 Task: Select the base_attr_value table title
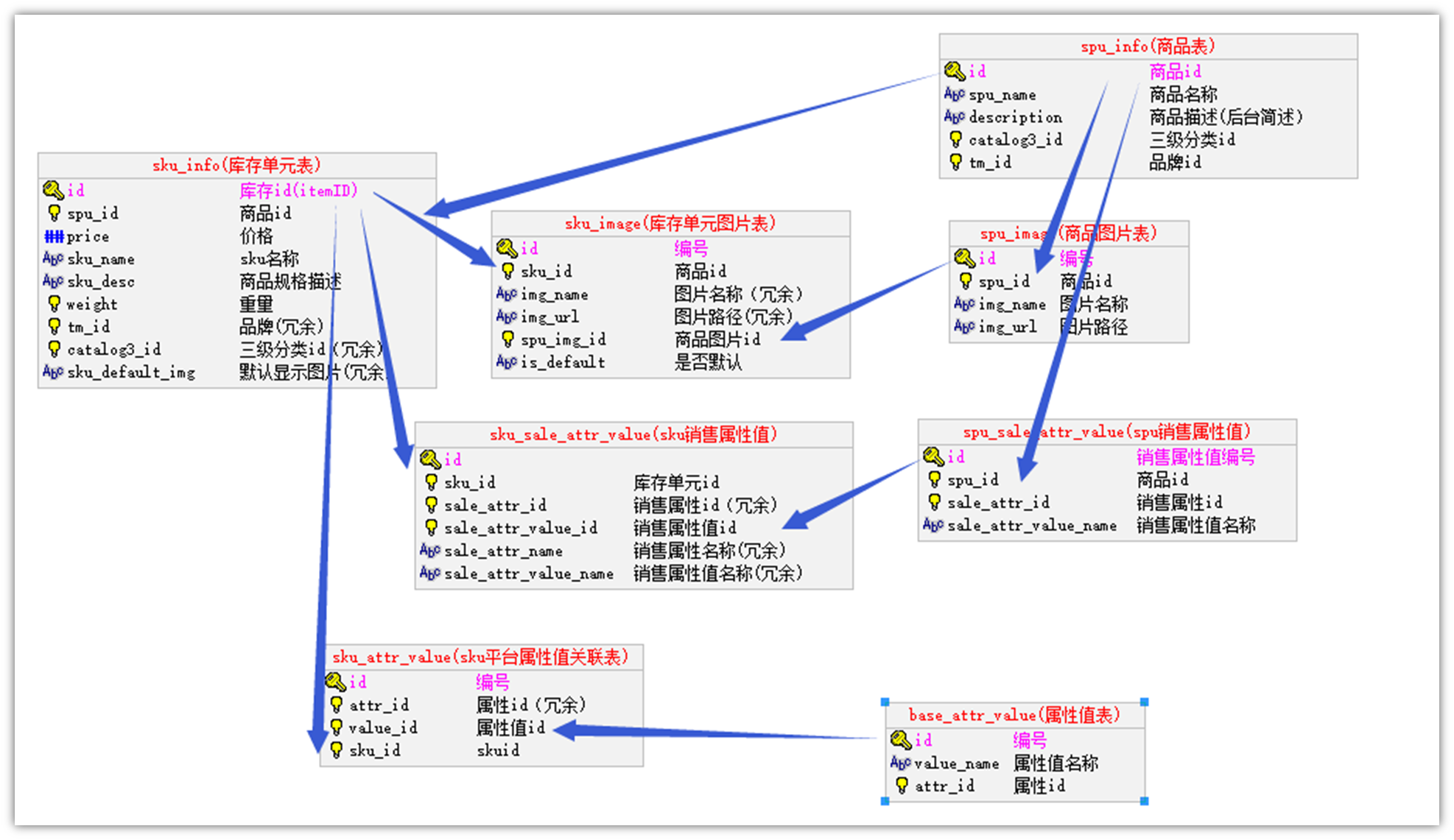click(1014, 715)
